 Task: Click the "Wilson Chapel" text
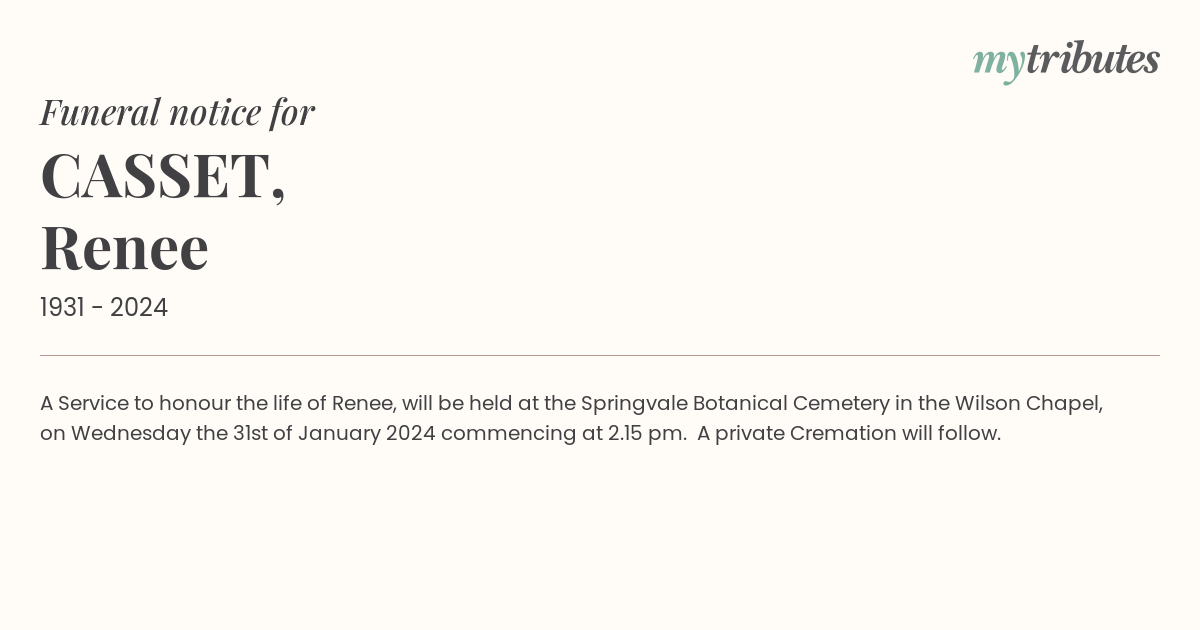[x=1028, y=403]
